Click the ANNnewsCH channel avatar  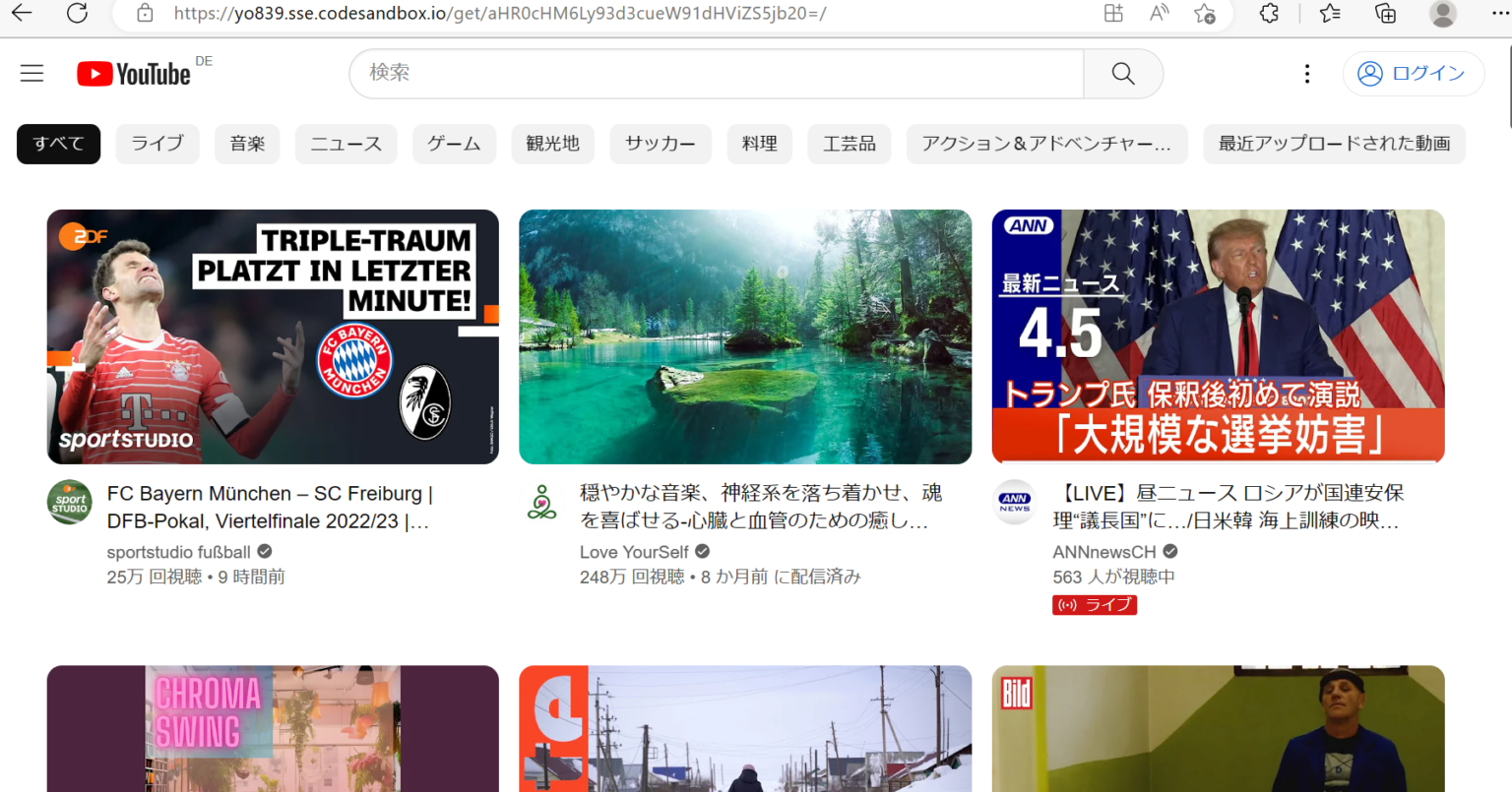[1014, 503]
